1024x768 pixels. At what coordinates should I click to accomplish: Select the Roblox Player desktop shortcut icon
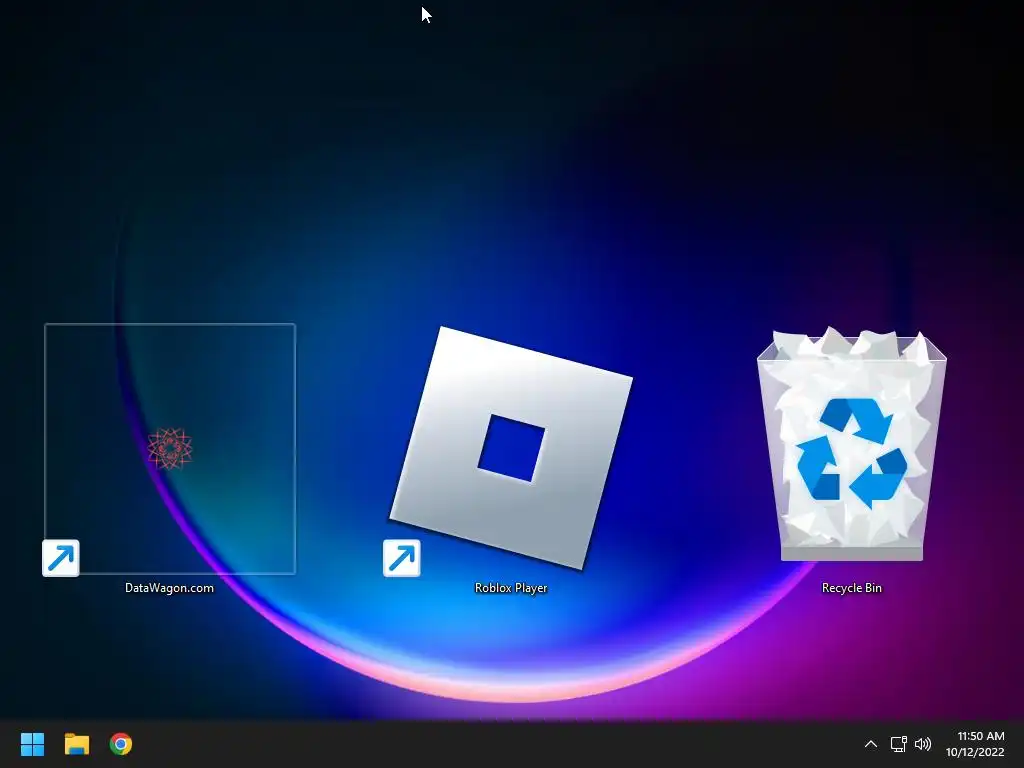pos(511,449)
